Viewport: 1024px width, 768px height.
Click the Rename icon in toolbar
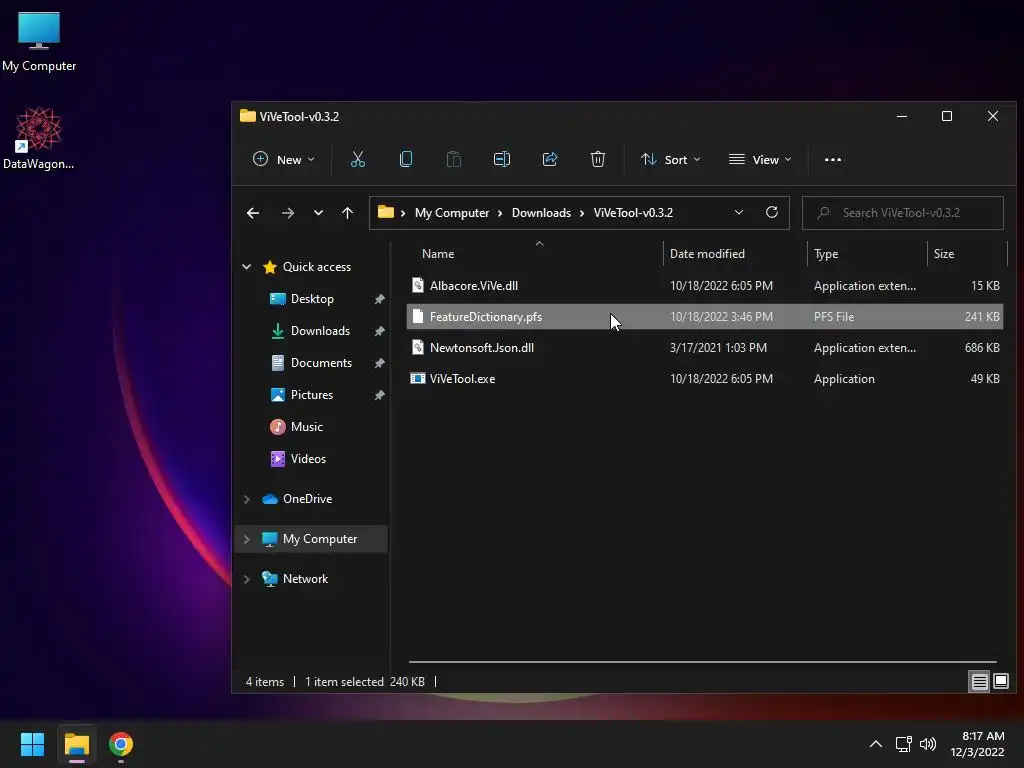tap(502, 159)
